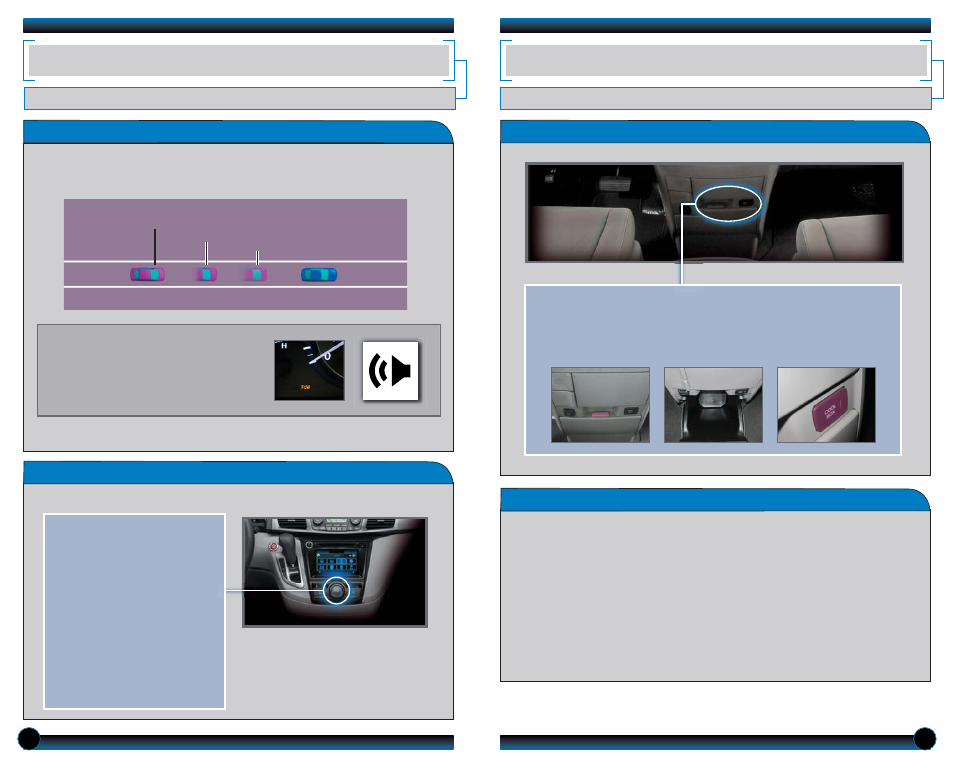
Task: Open the FCW gauge indicator thumbnail
Action: tap(309, 370)
